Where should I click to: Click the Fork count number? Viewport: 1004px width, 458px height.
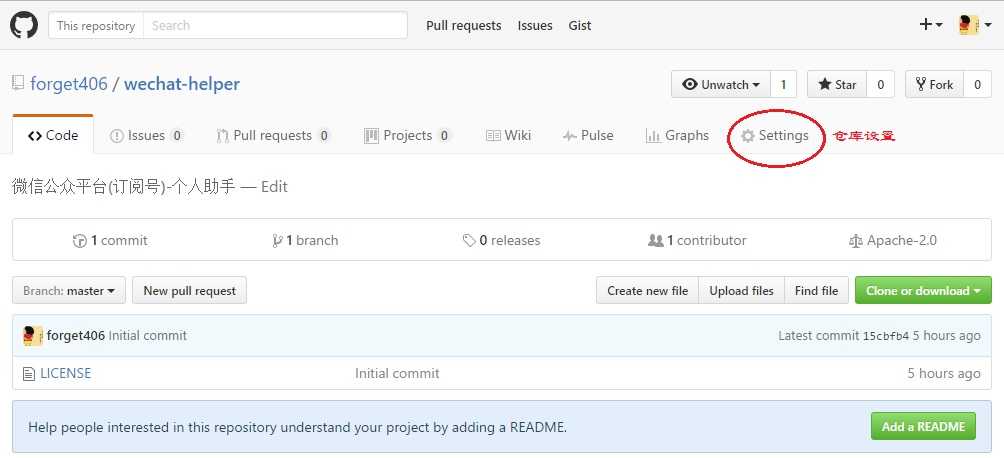pos(977,85)
